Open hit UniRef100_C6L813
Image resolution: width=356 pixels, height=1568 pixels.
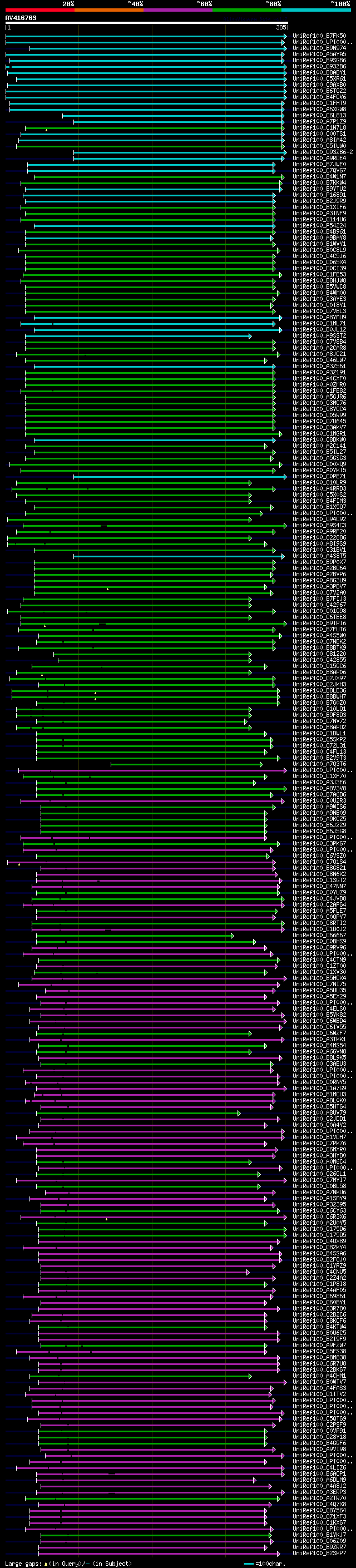click(319, 116)
